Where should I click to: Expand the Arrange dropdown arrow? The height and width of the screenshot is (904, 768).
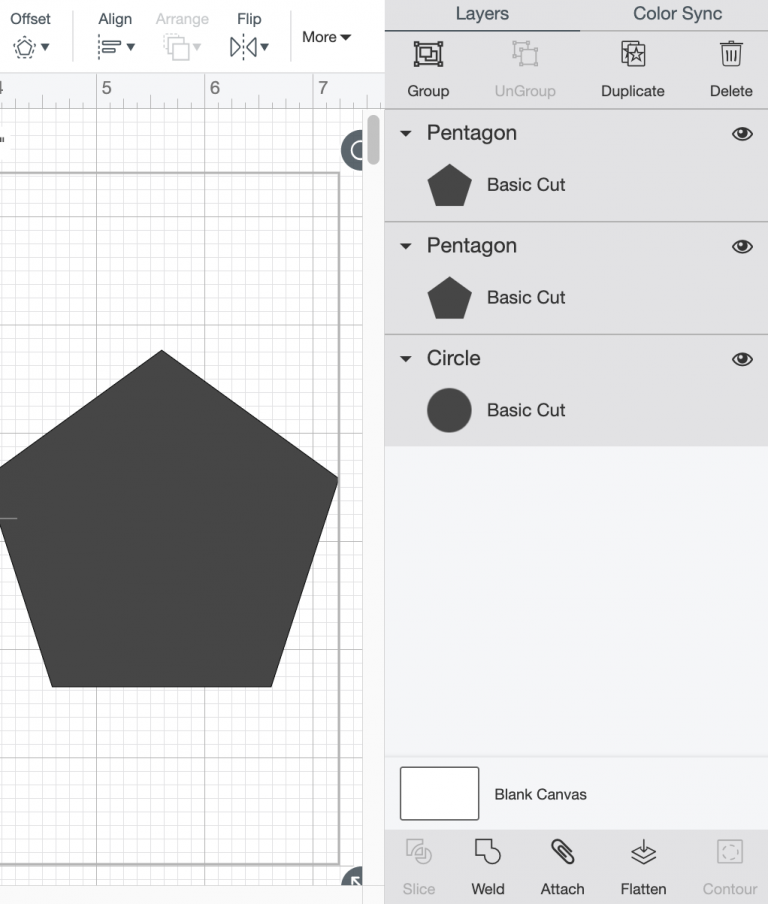coord(197,47)
